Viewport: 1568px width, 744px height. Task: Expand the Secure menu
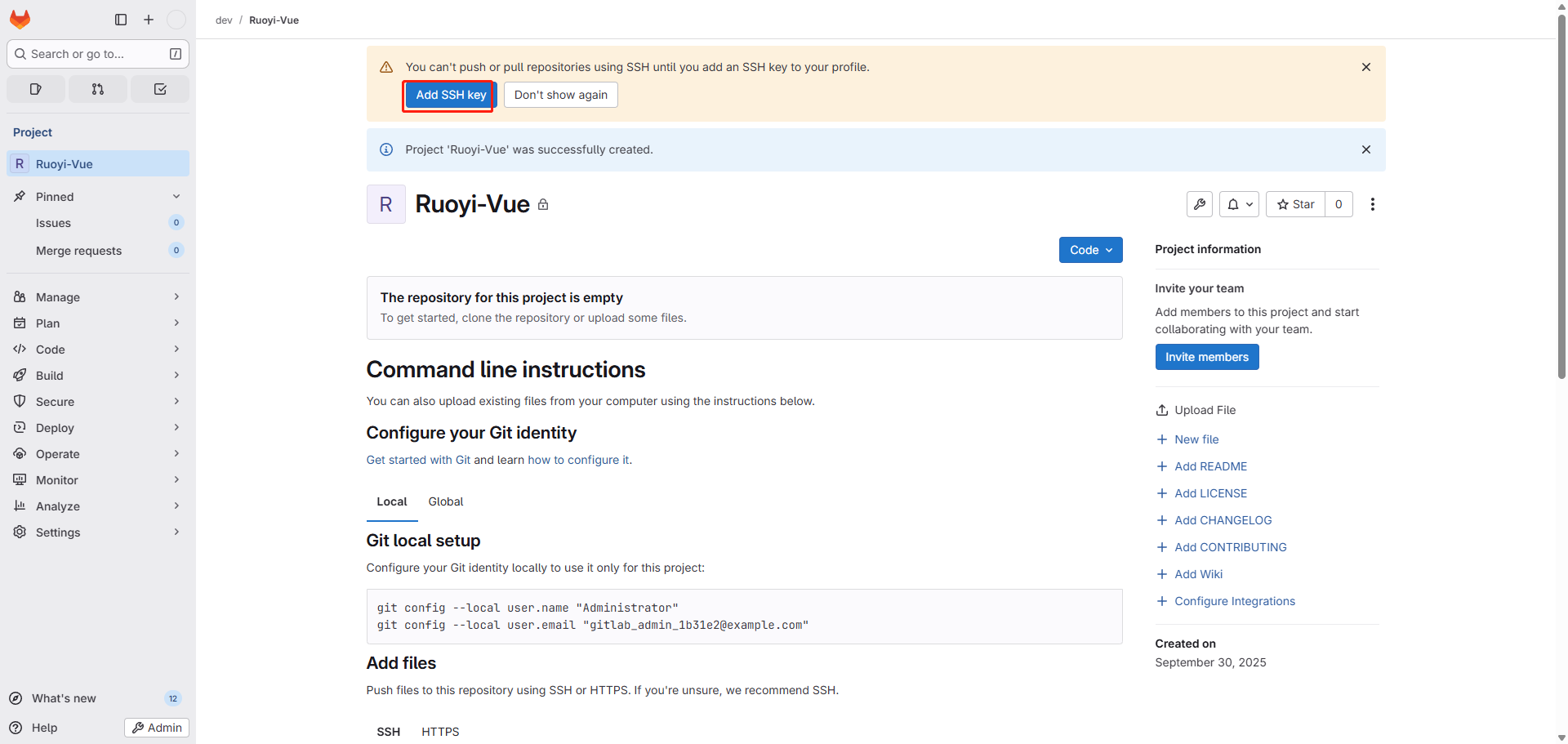(x=98, y=402)
